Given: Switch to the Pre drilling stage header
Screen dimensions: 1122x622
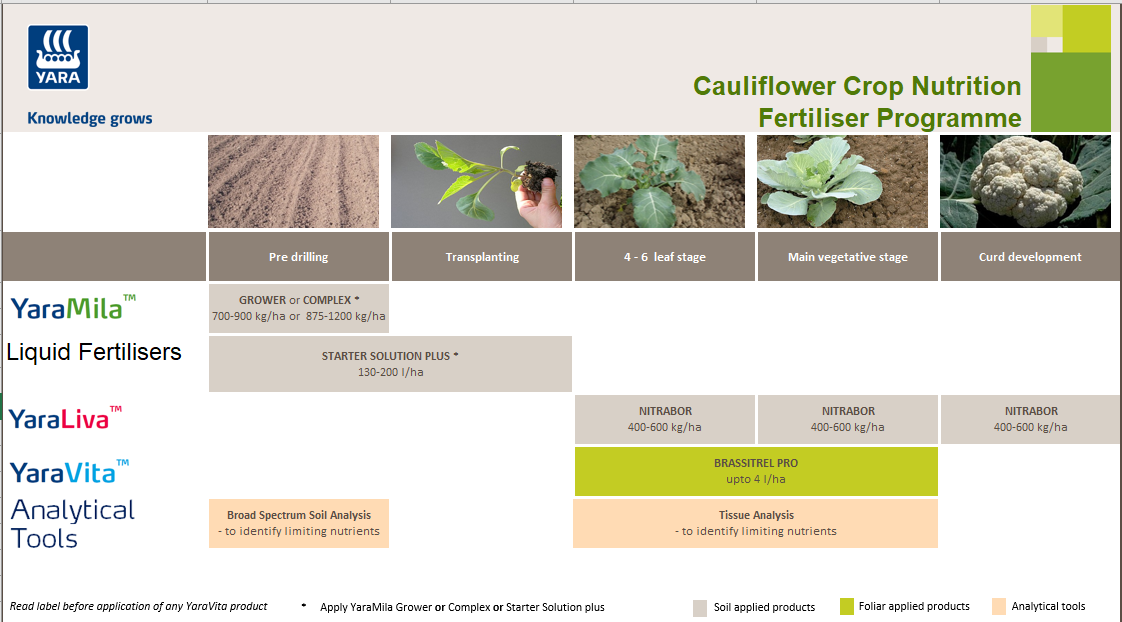Looking at the screenshot, I should [x=297, y=256].
